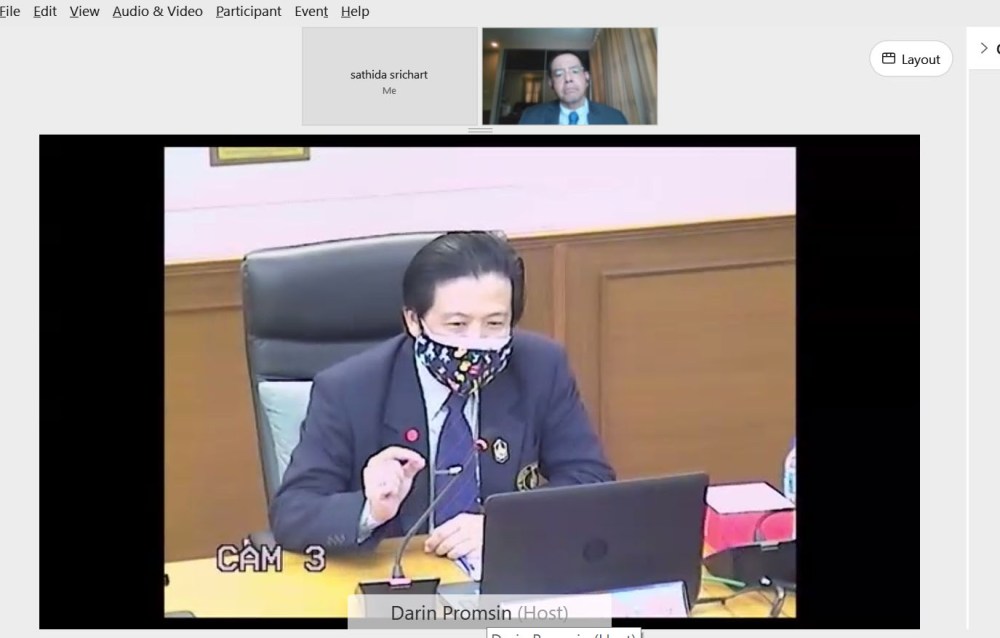This screenshot has height=638, width=1000.
Task: Click the black letterbox left of video
Action: (100, 380)
